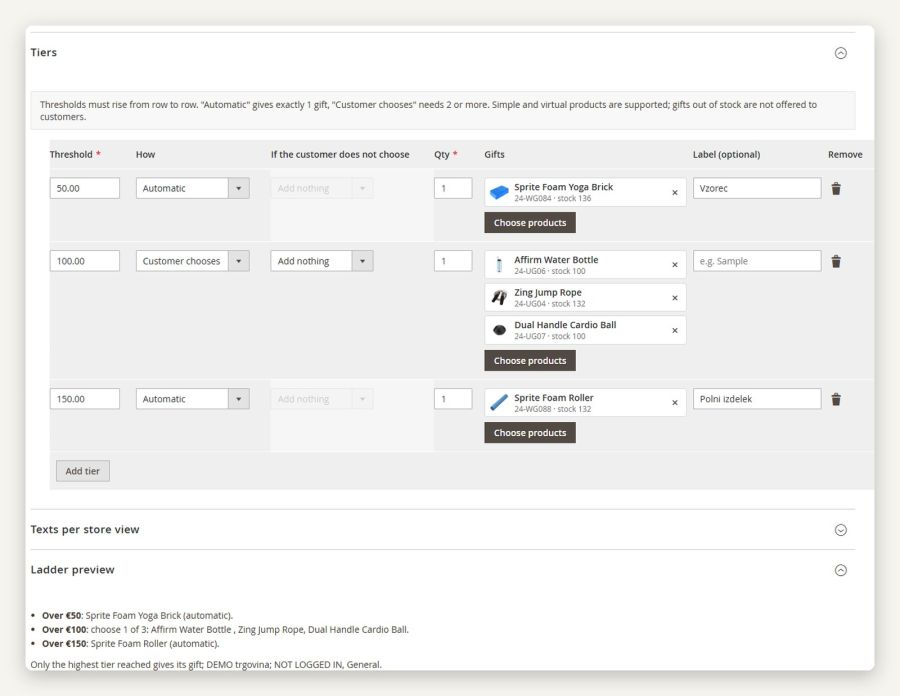Click the Ladder preview section title
Image resolution: width=900 pixels, height=696 pixels.
[72, 570]
